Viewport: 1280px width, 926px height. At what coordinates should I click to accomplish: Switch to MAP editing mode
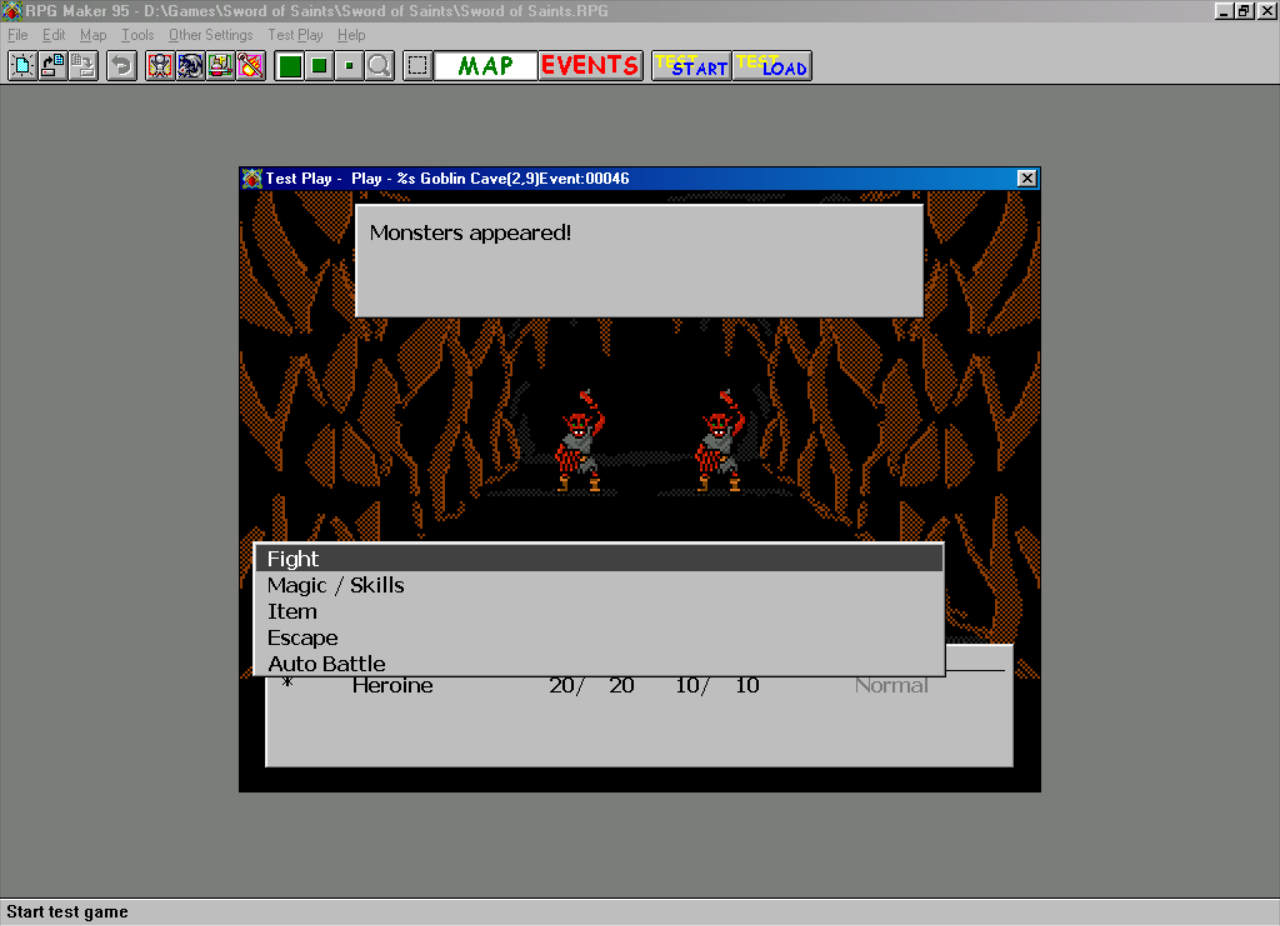[x=486, y=66]
